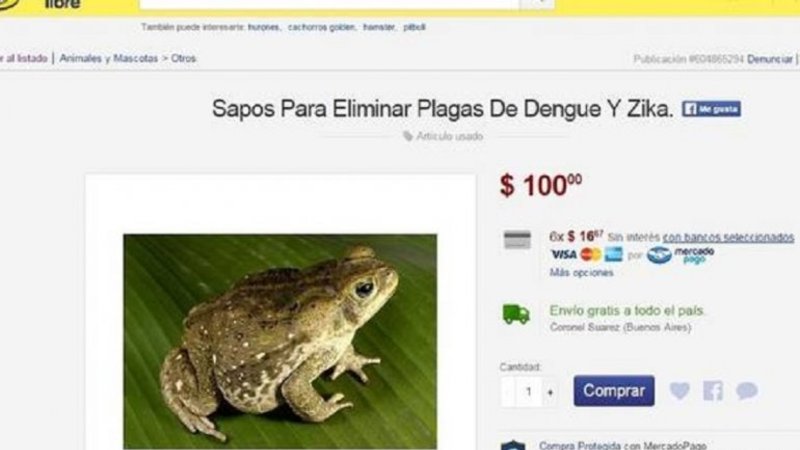Share listing via Facebook icon
Screen dimensions: 800x450
point(713,391)
